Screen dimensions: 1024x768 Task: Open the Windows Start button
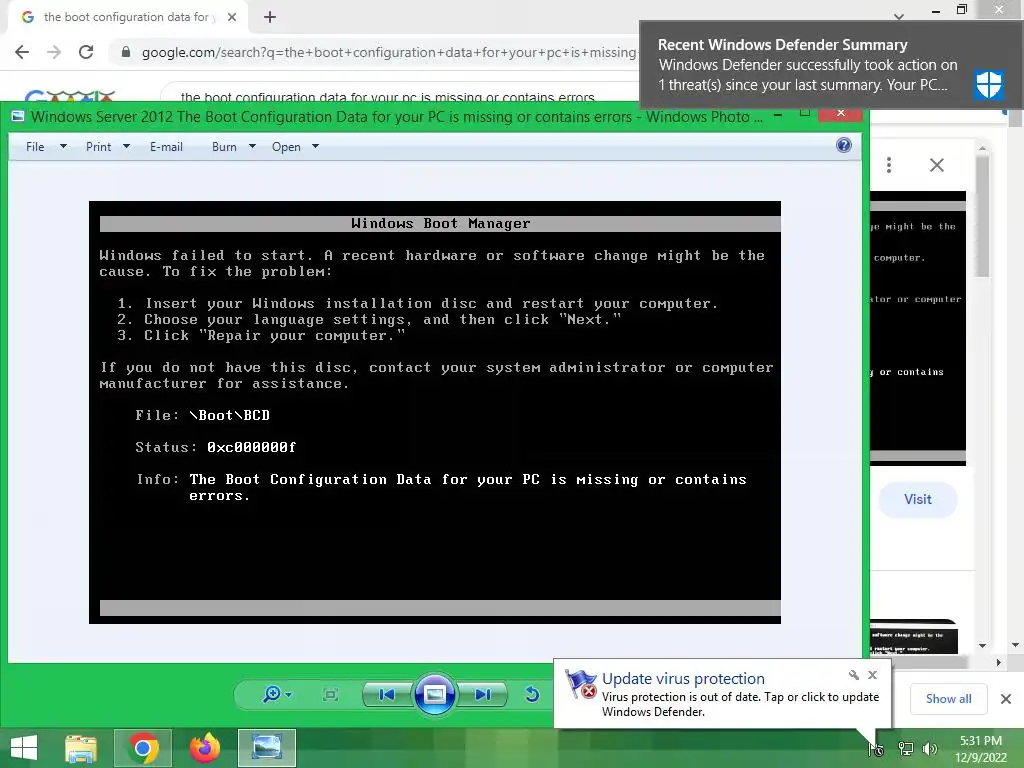pyautogui.click(x=24, y=748)
